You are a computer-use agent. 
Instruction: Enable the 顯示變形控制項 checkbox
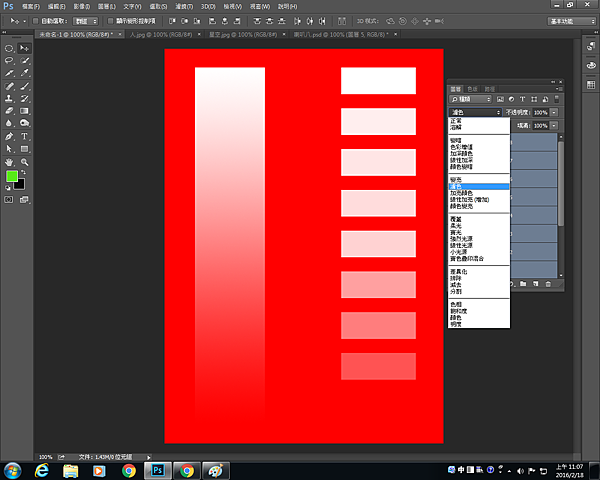click(x=110, y=20)
